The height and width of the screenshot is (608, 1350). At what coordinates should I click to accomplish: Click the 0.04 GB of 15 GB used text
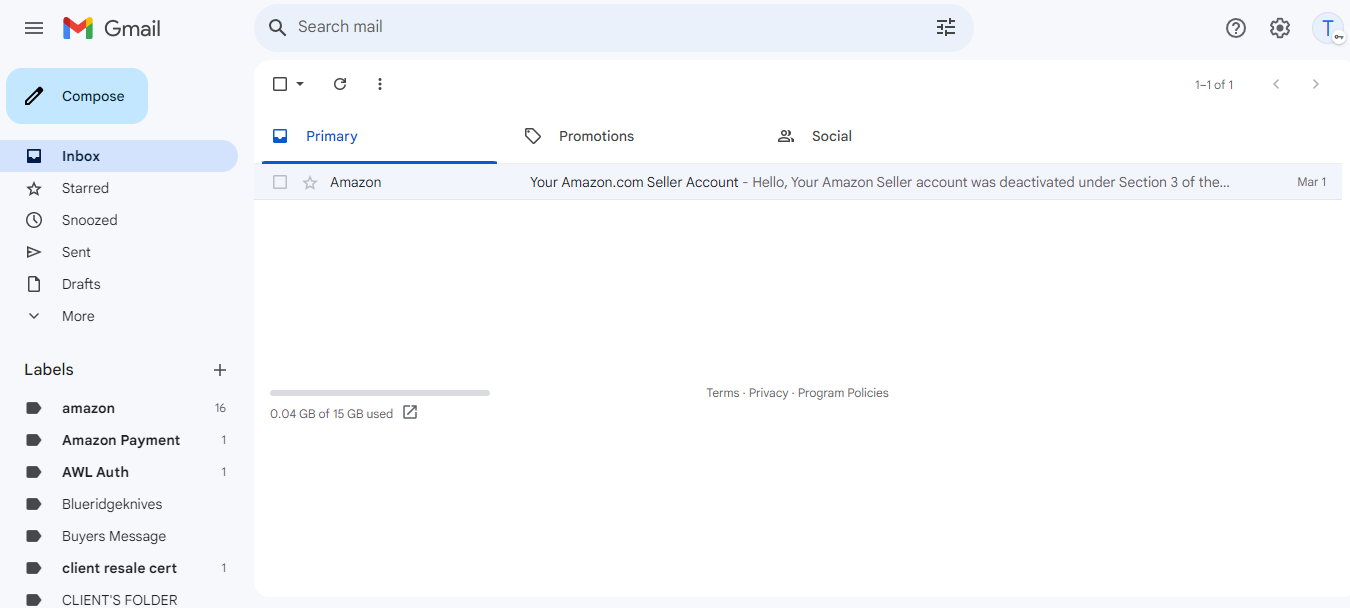[x=331, y=414]
